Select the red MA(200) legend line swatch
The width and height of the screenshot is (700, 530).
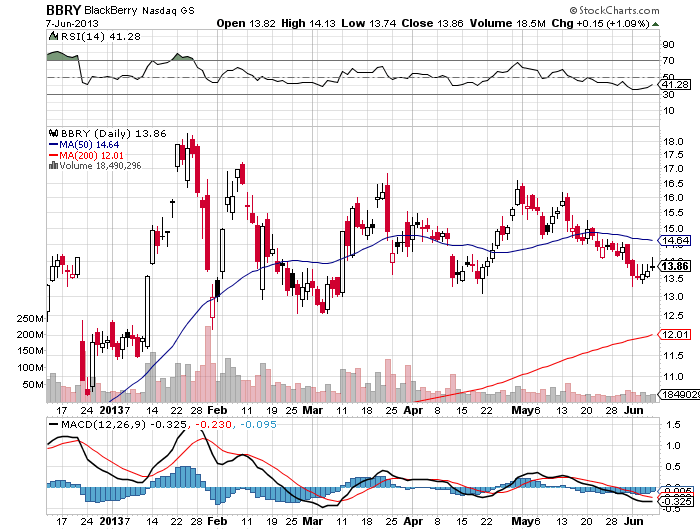(x=54, y=155)
